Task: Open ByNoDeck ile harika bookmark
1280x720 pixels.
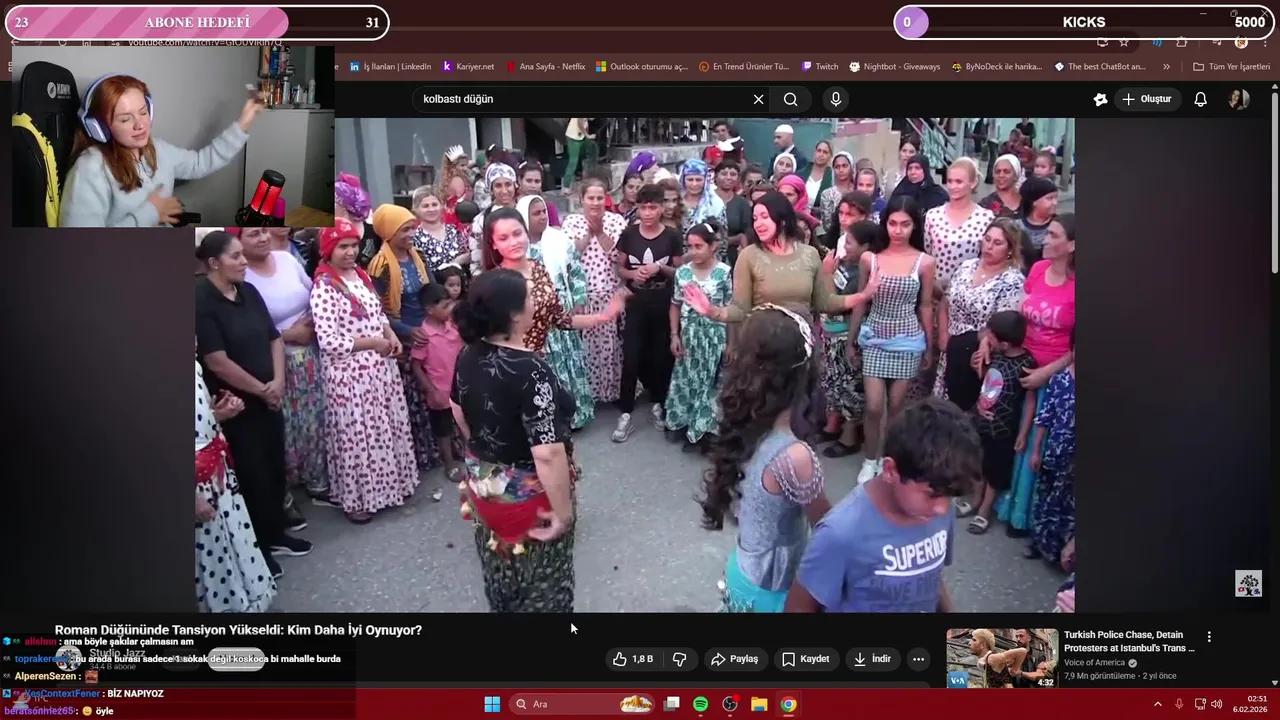Action: [996, 67]
